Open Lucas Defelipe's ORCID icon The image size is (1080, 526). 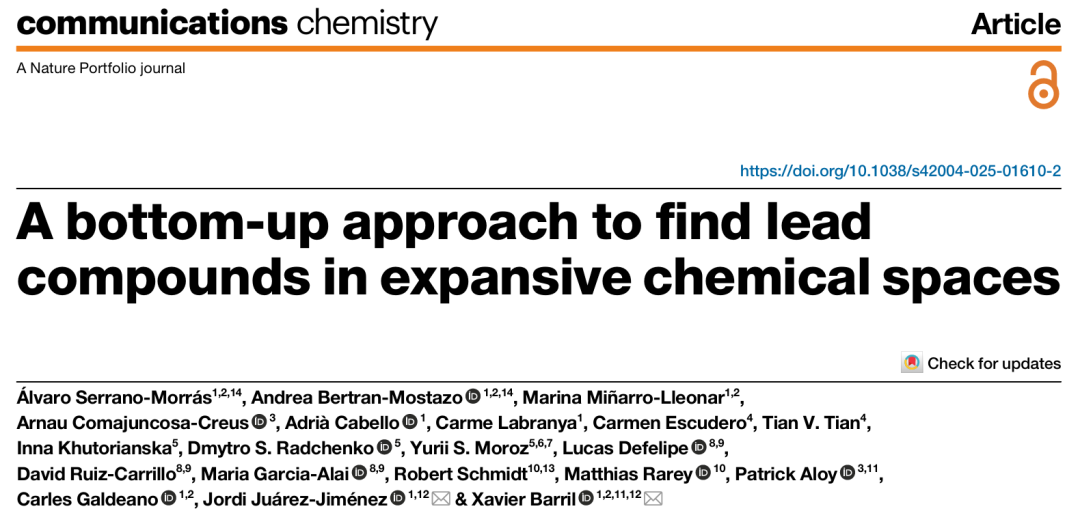[698, 448]
